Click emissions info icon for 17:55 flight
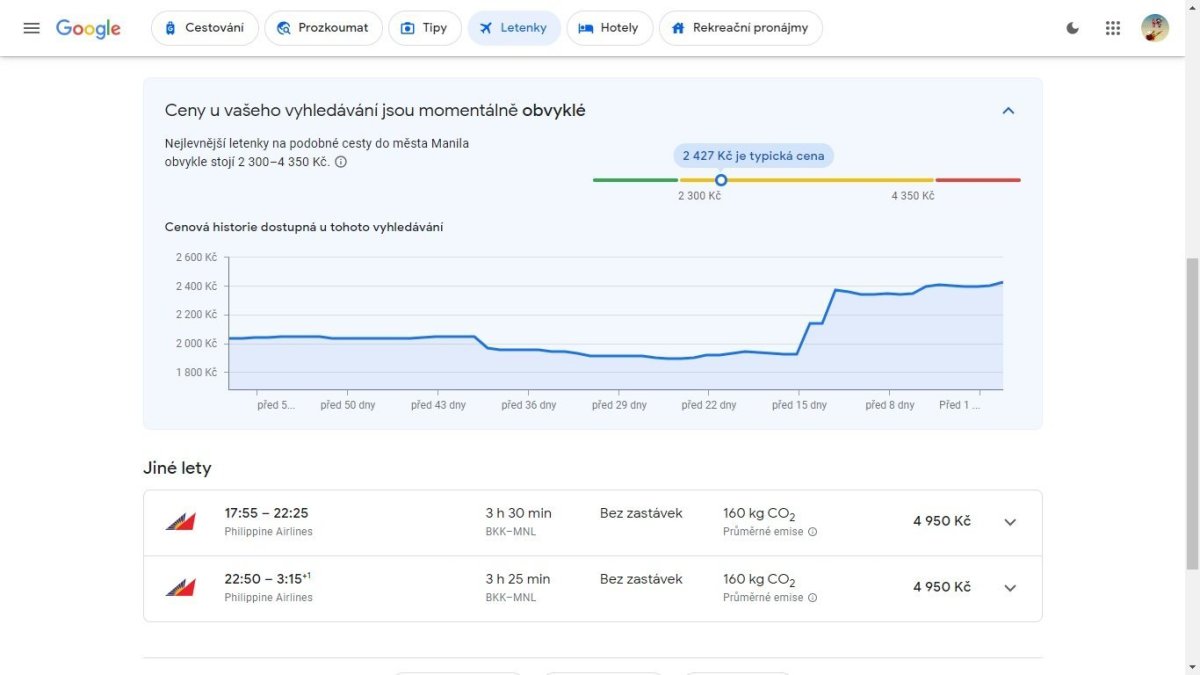Viewport: 1200px width, 675px height. coord(812,532)
